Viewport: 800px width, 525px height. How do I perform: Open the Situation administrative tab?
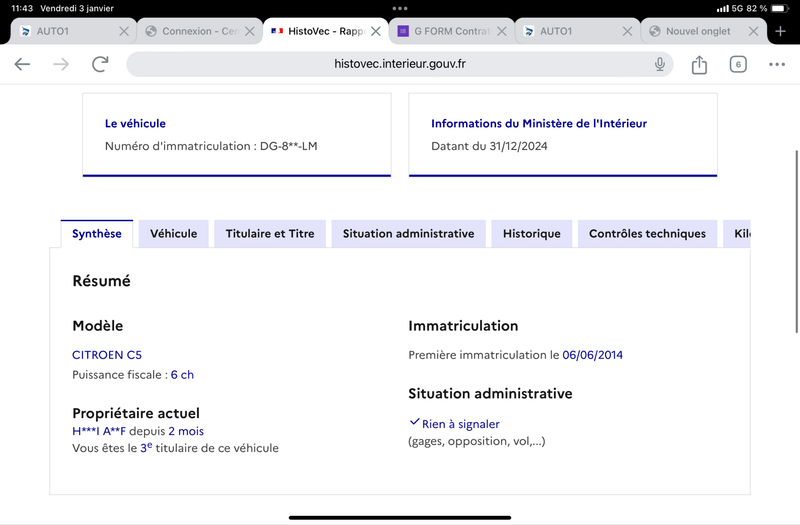(x=408, y=234)
